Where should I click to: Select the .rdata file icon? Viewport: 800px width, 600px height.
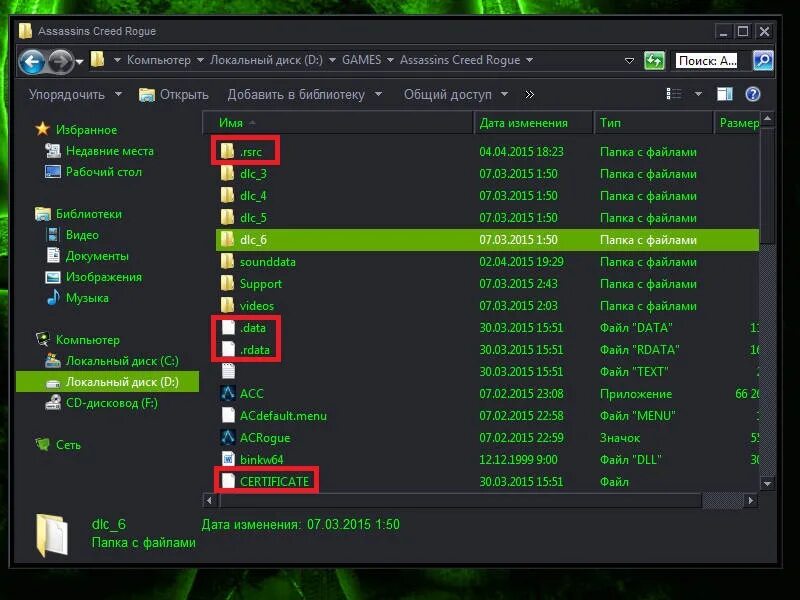[x=228, y=349]
